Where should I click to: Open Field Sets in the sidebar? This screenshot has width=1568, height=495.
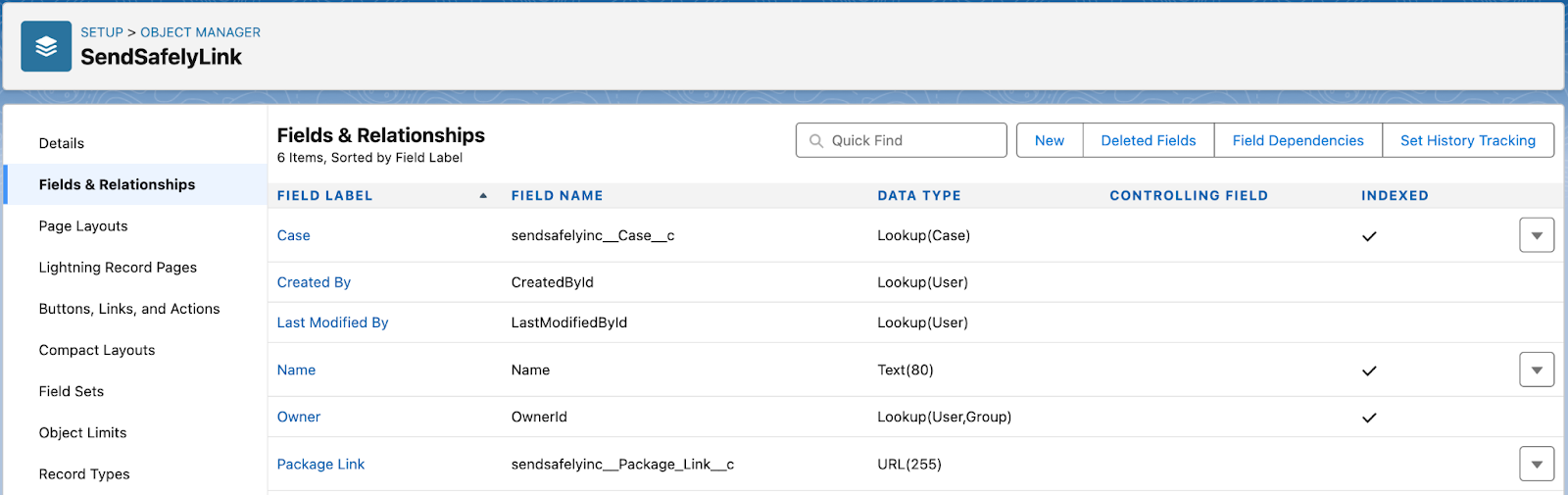pos(72,391)
